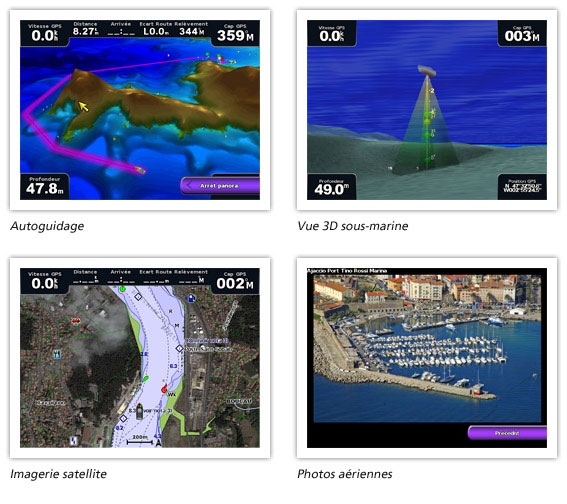Viewport: 567px width, 504px height.
Task: Select the restaurant fork-and-knife marker
Action: [x=57, y=354]
